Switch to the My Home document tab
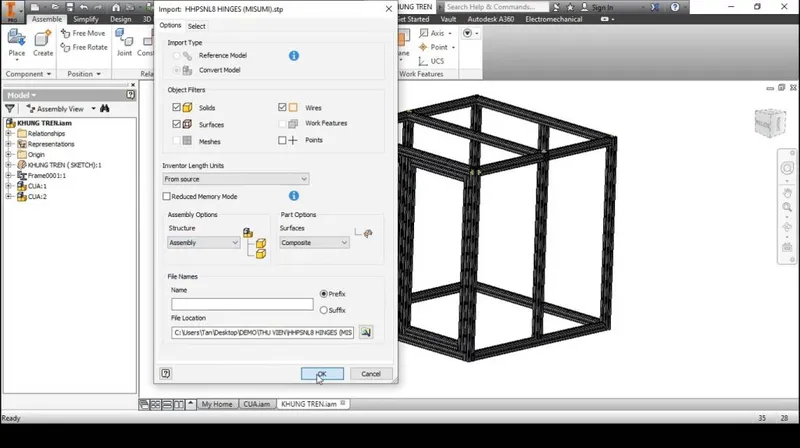 (x=217, y=404)
